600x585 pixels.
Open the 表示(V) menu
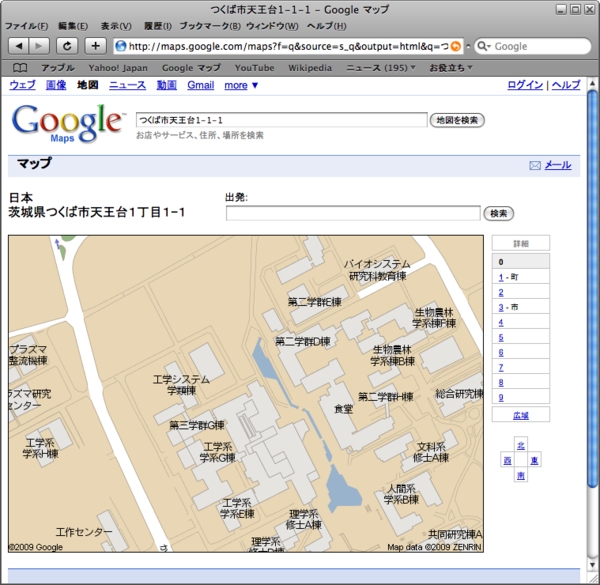[x=116, y=26]
